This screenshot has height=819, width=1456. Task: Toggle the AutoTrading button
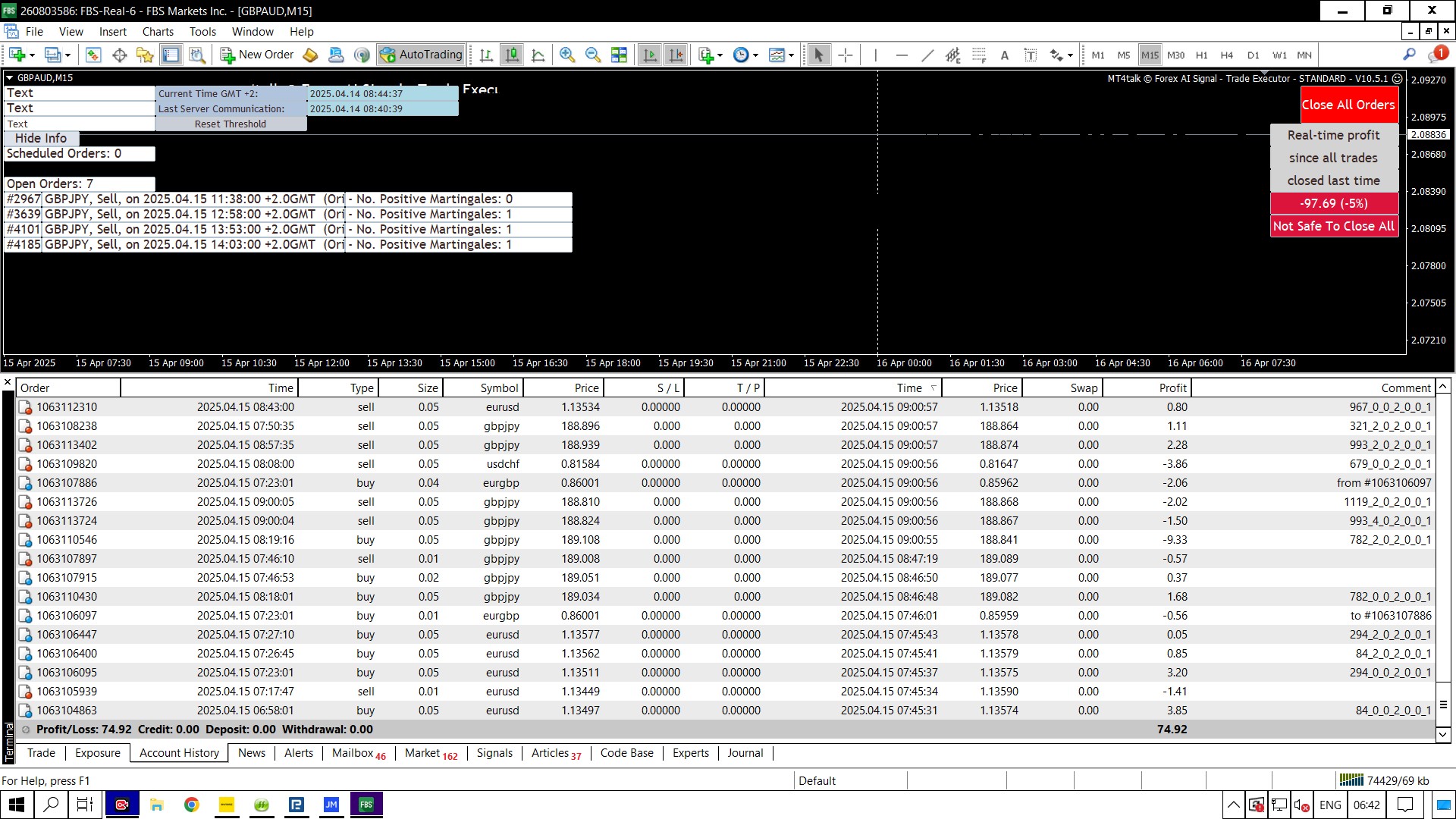tap(421, 55)
